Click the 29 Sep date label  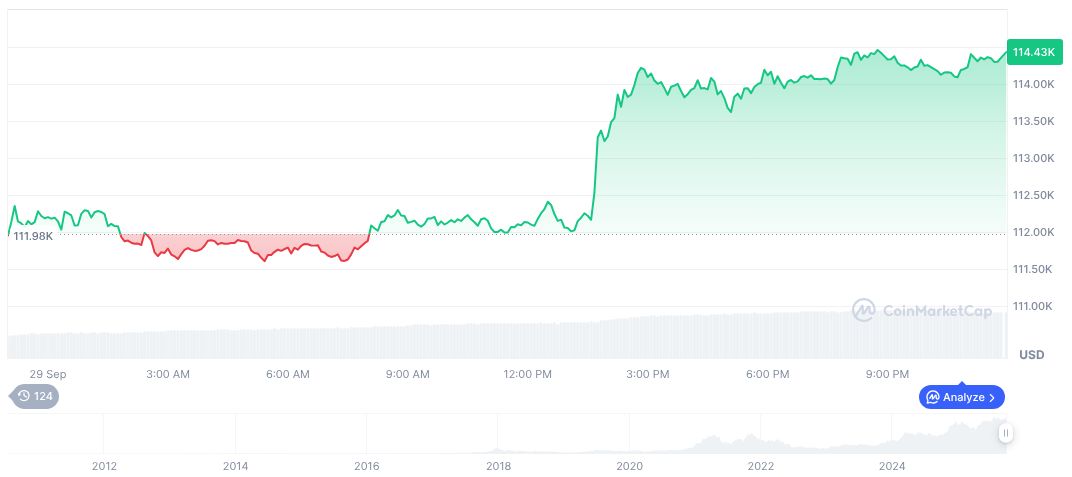click(50, 374)
